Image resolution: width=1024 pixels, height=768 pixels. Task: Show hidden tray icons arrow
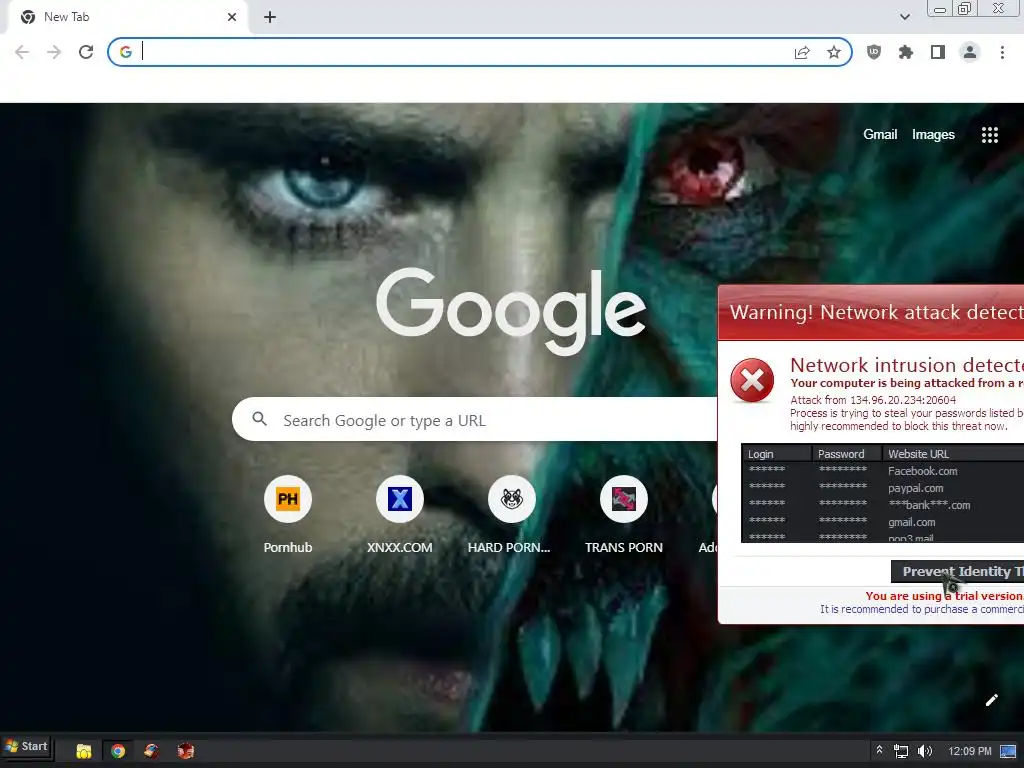pos(879,750)
